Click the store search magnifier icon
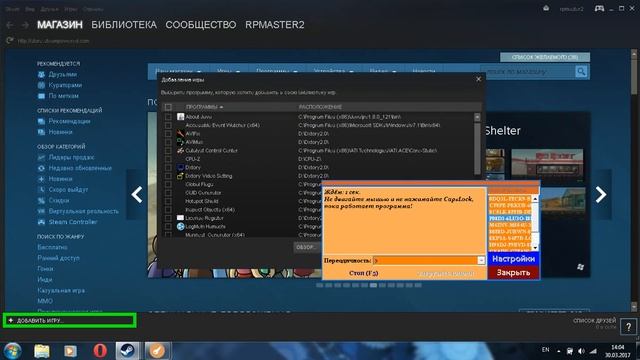The image size is (640, 360). point(581,72)
